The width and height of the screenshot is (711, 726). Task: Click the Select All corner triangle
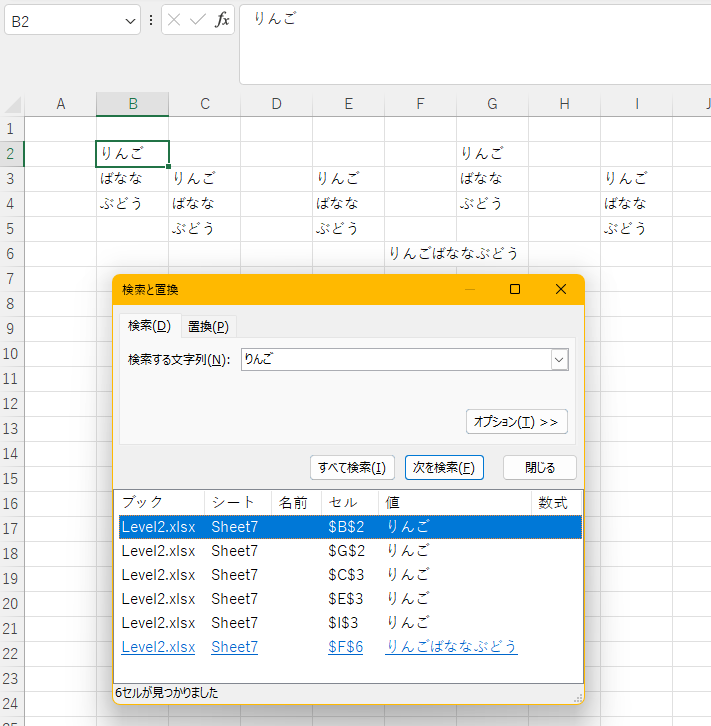coord(13,105)
